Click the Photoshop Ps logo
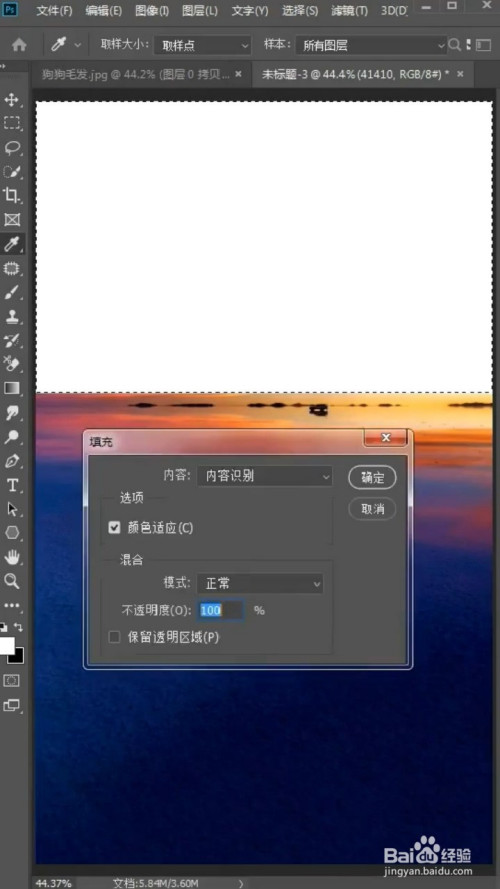This screenshot has width=500, height=889. (x=11, y=10)
